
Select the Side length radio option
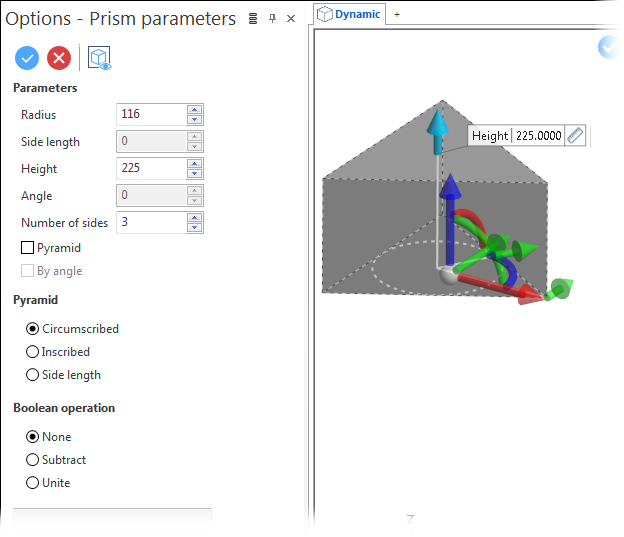[32, 375]
